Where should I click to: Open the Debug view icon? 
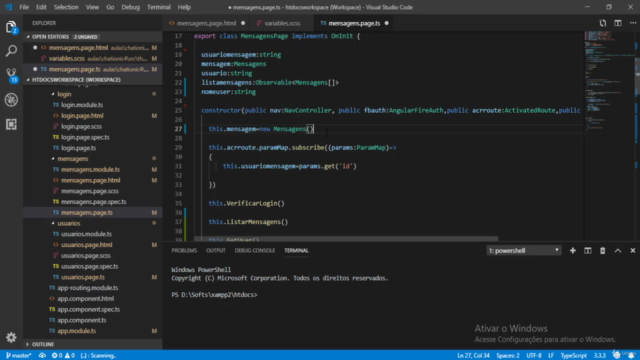click(x=11, y=100)
